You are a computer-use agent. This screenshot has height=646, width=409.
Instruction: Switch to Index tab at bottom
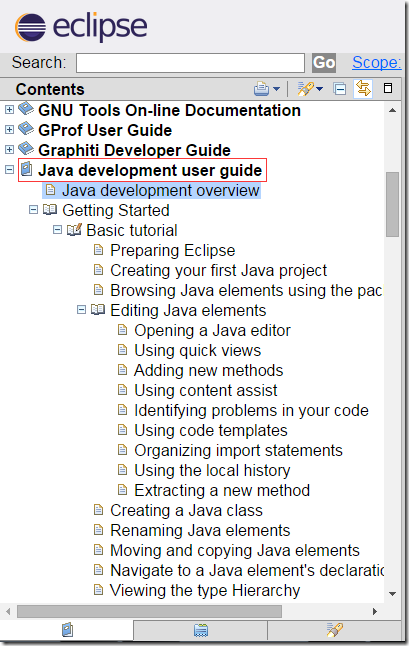(201, 630)
